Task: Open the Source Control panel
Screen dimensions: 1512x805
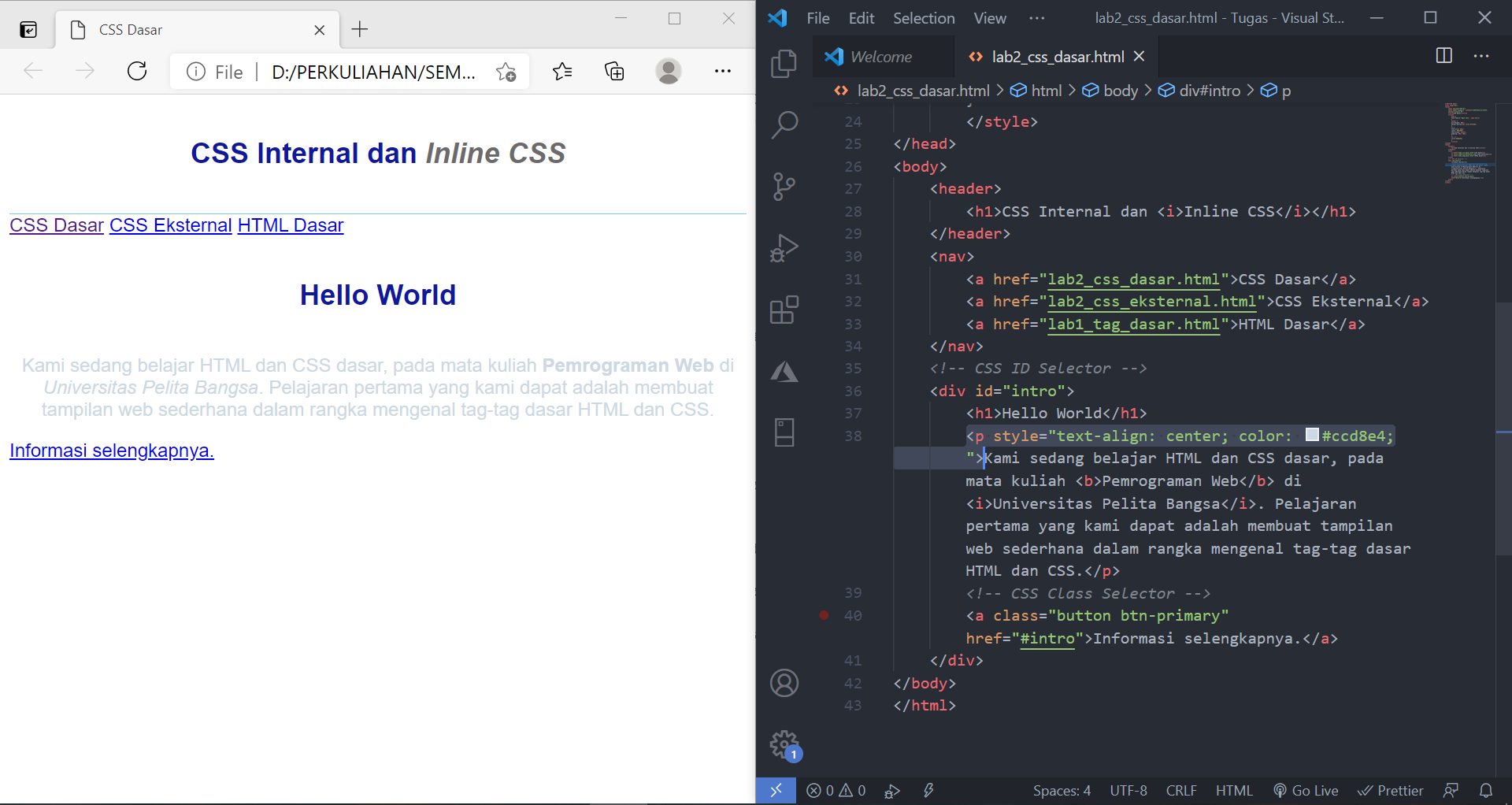Action: pos(784,186)
